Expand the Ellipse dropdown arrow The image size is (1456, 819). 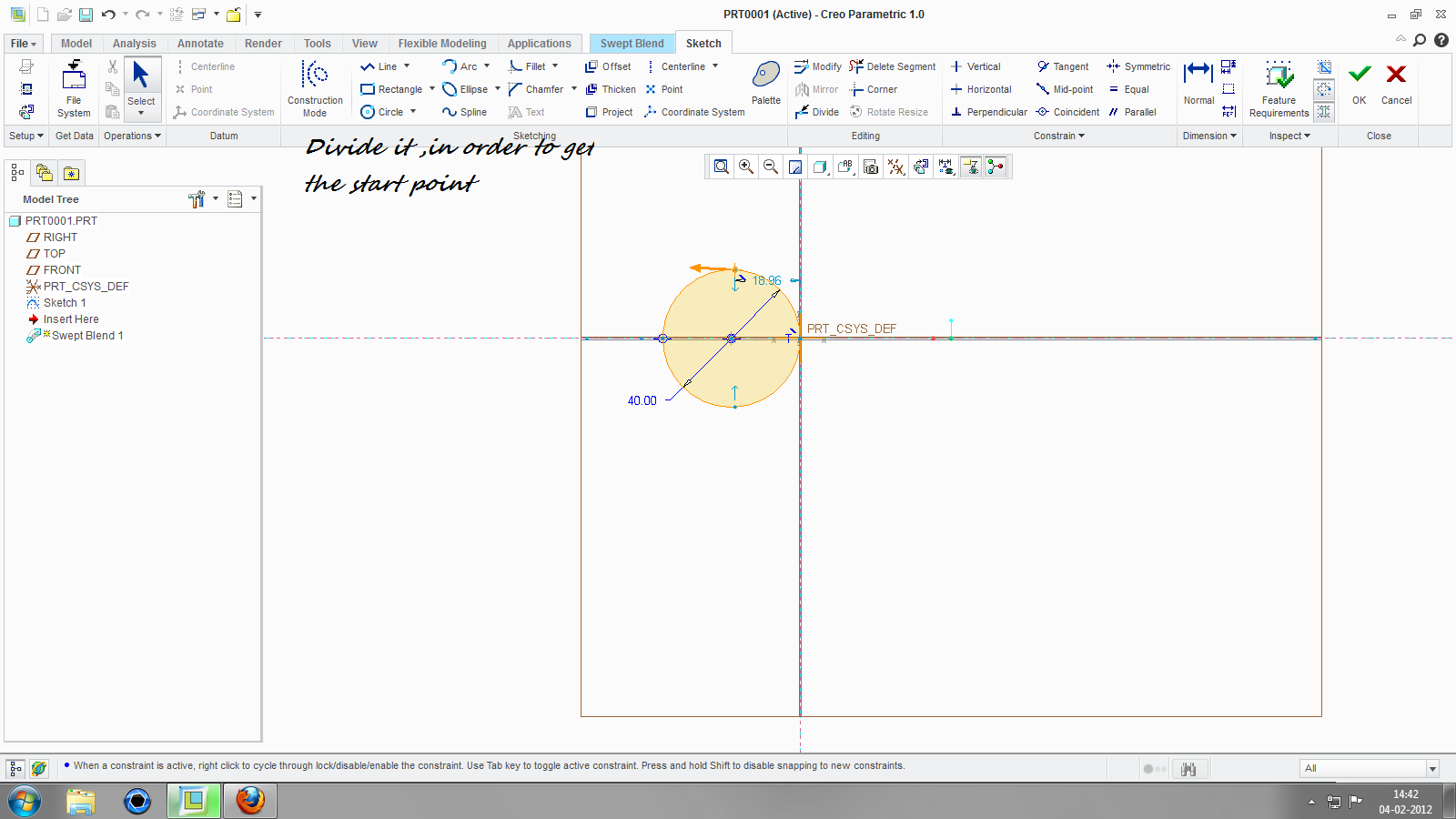click(498, 89)
